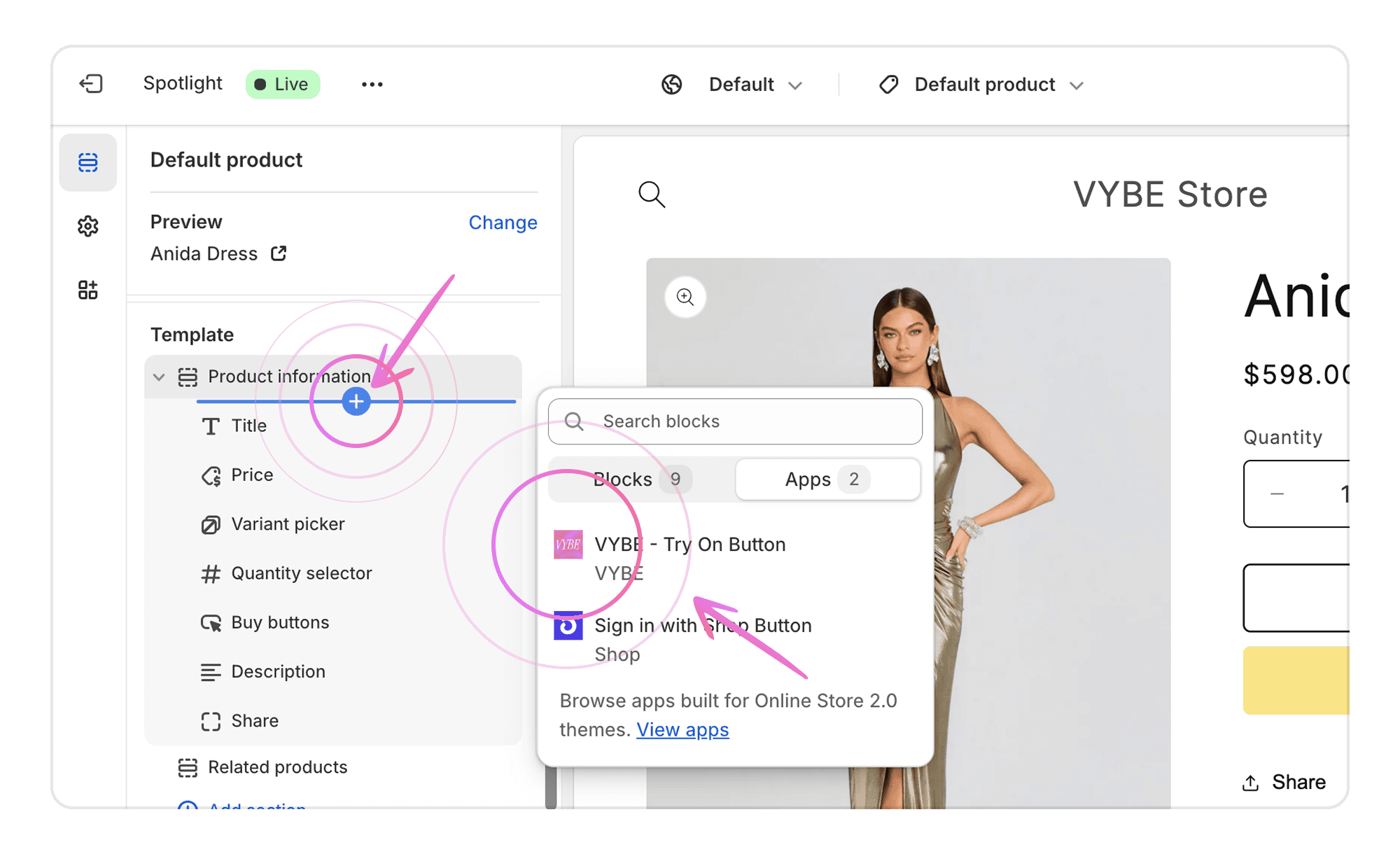Click the VYBE Store header title
The height and width of the screenshot is (854, 1400).
coord(1170,194)
